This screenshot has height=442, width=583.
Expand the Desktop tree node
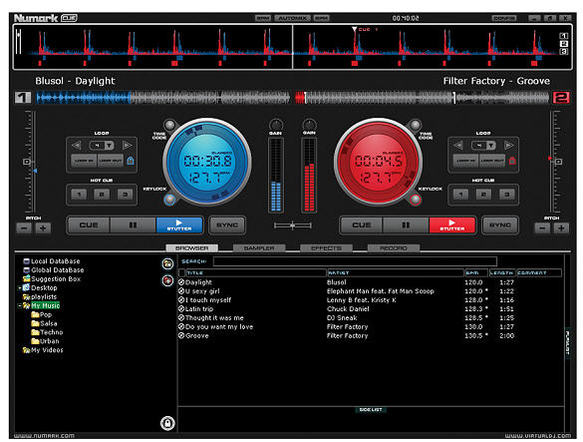[x=19, y=288]
